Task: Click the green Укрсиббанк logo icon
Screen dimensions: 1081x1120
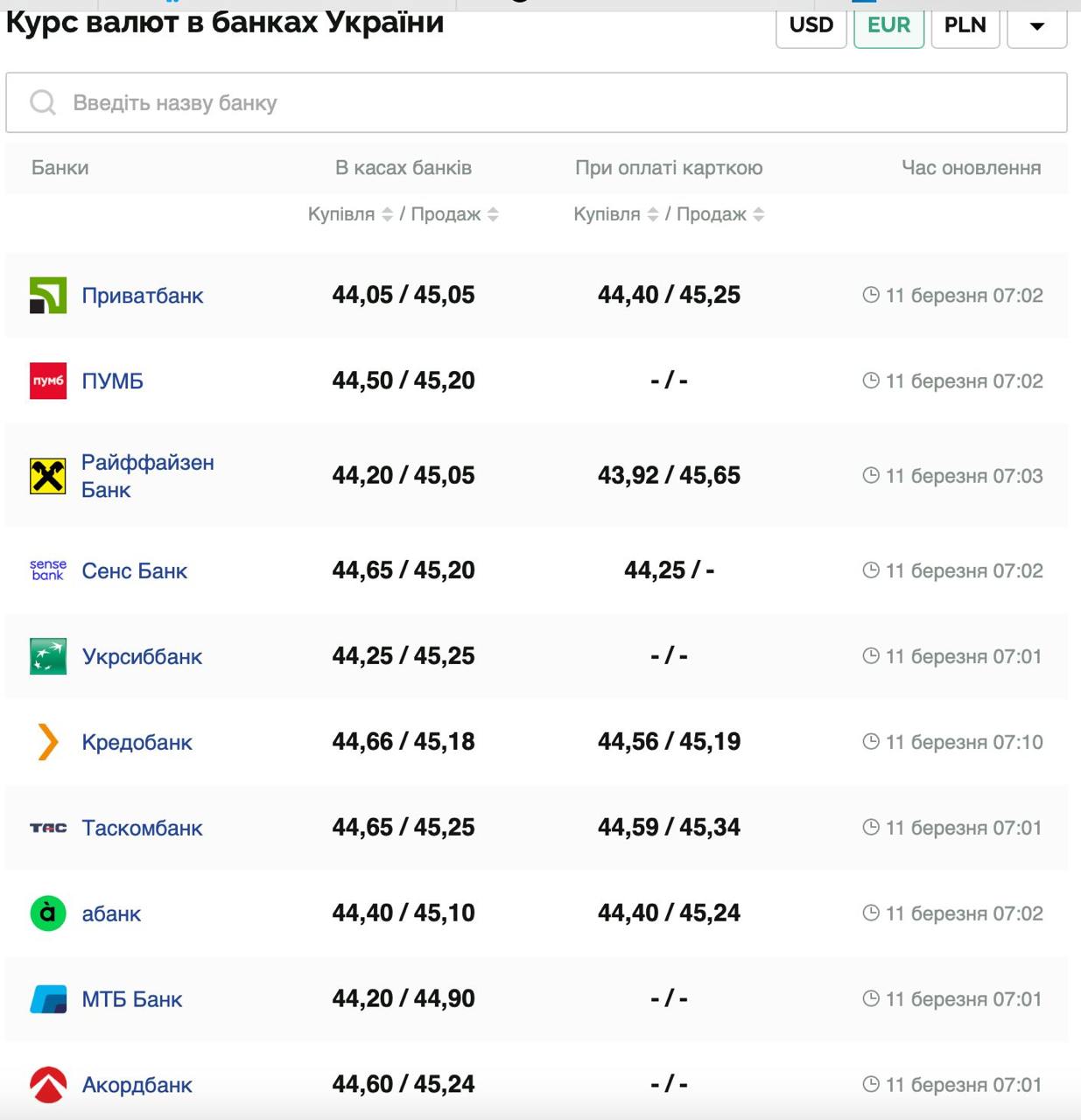Action: tap(48, 656)
